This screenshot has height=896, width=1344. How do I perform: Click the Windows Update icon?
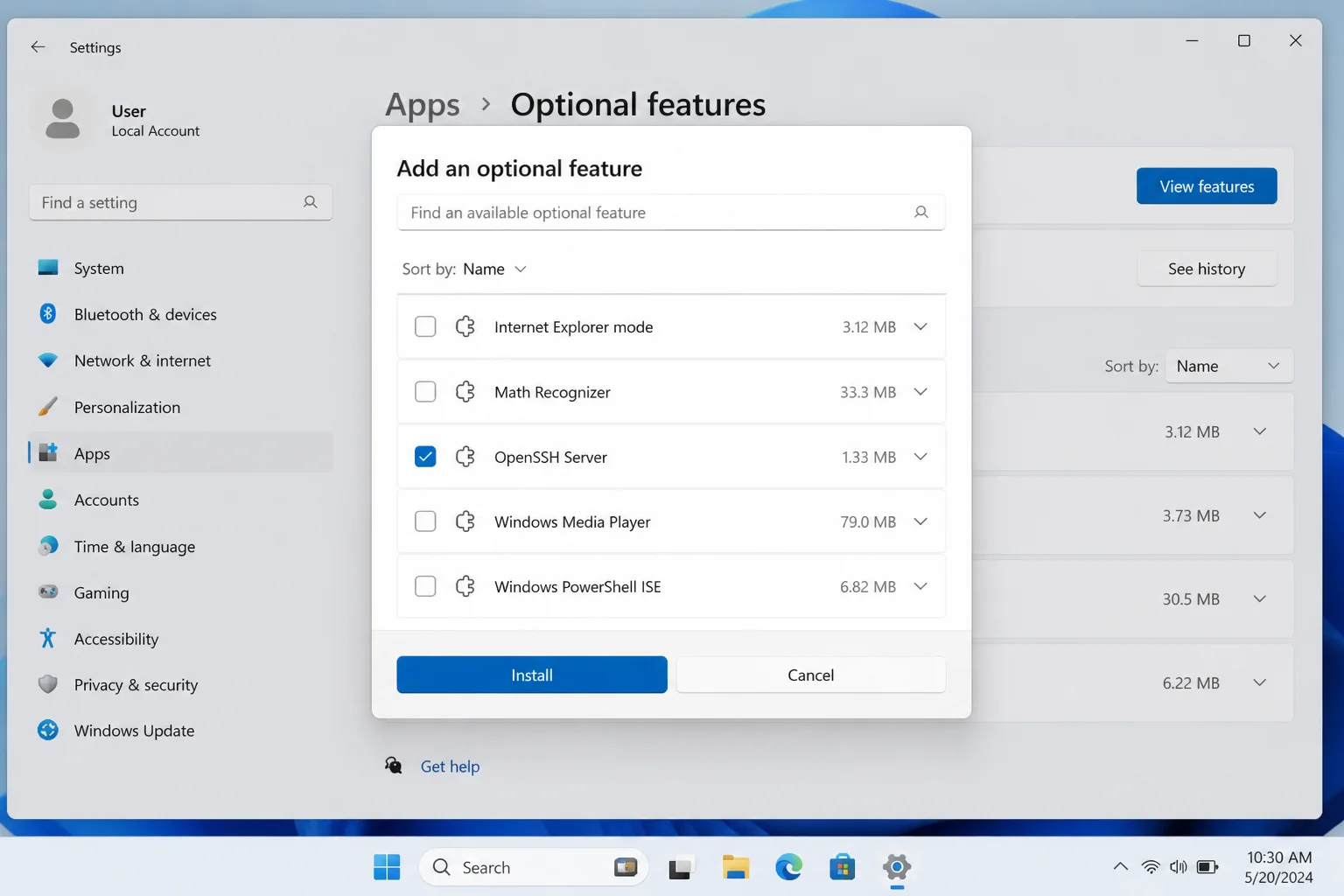(48, 730)
